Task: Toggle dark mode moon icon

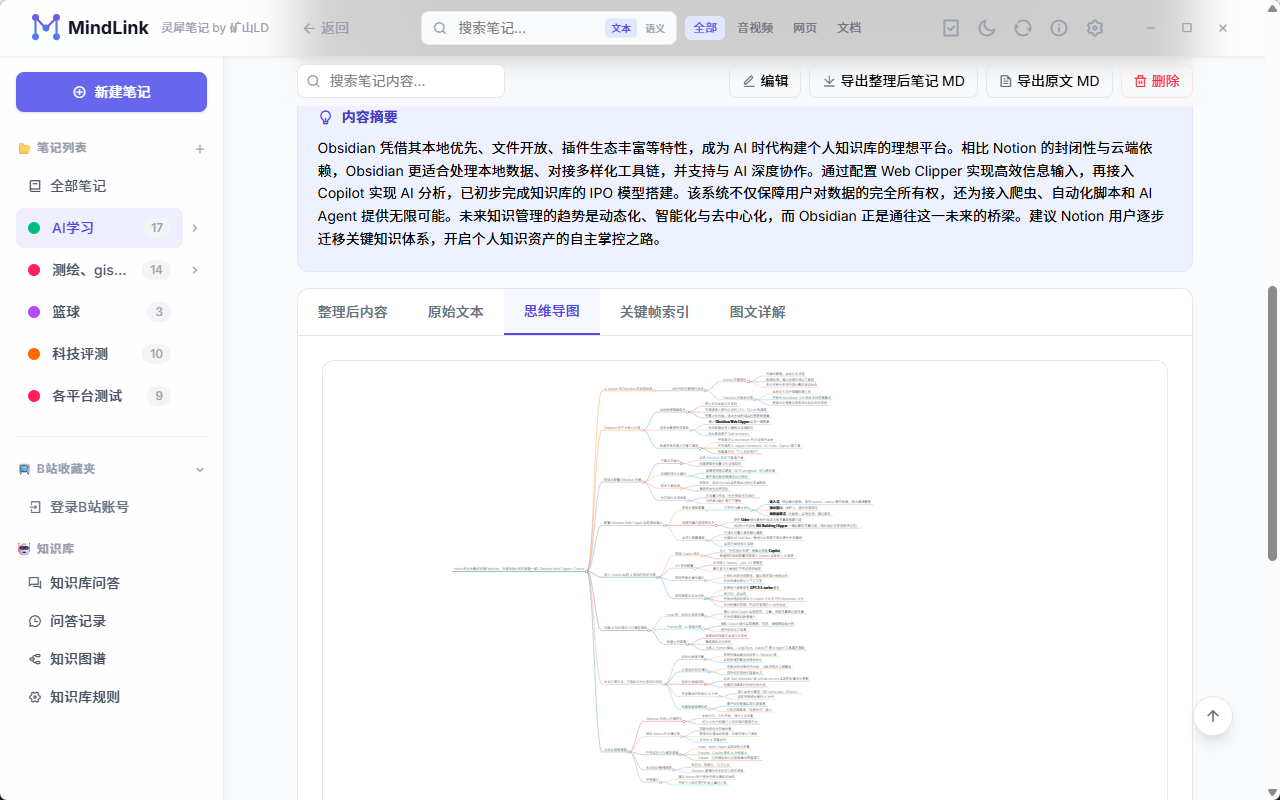Action: [x=987, y=28]
